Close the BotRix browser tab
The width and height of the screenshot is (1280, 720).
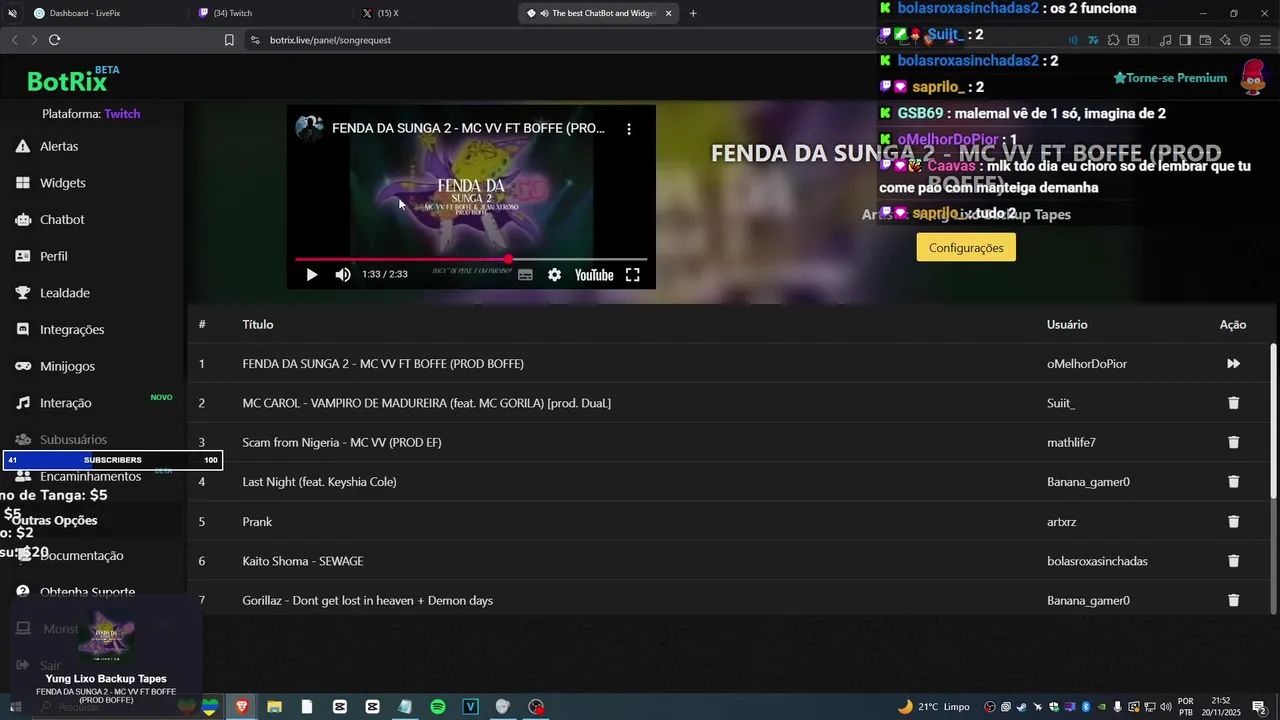tap(668, 13)
